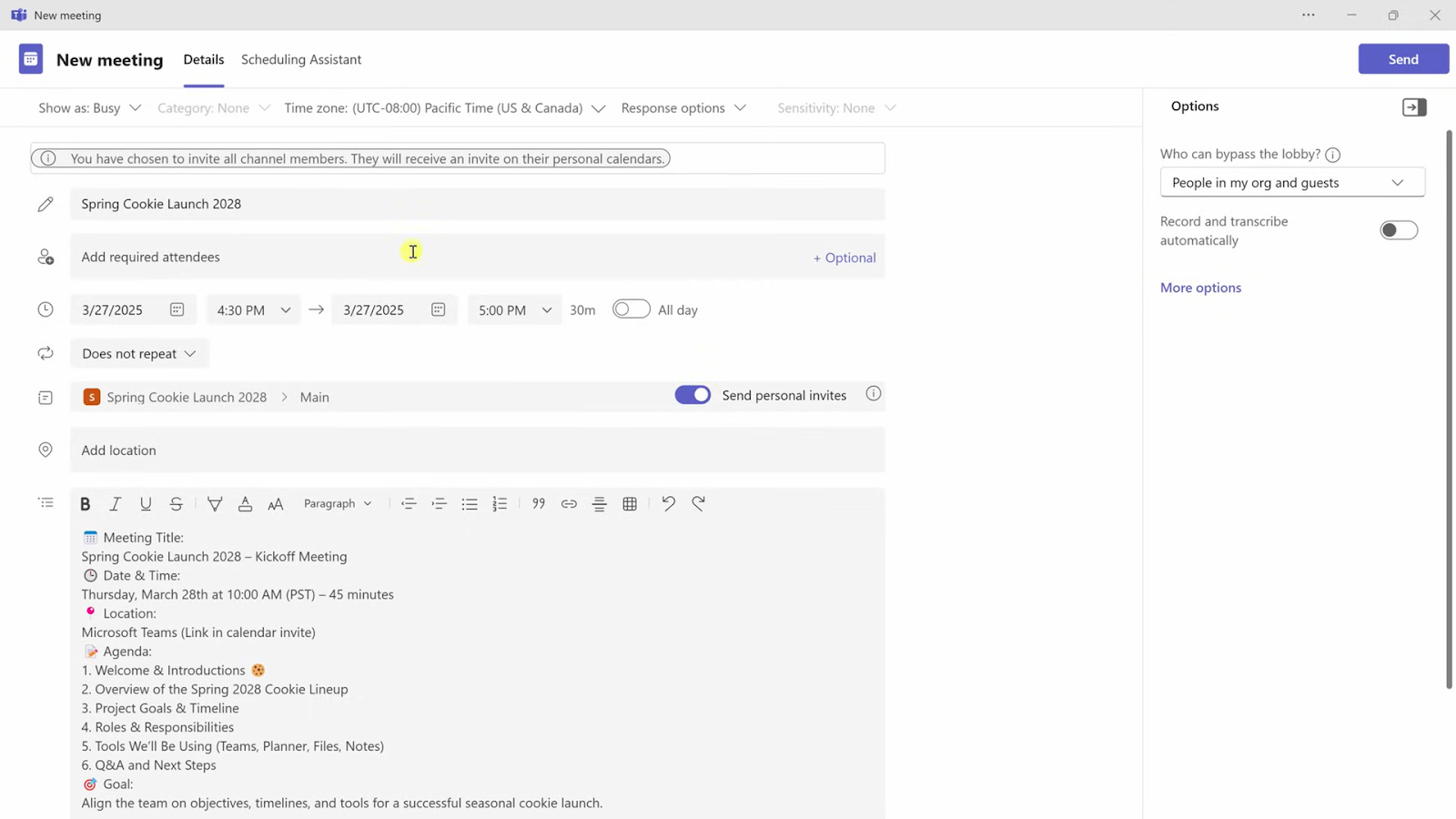The image size is (1456, 819).
Task: Apply italic formatting
Action: click(116, 503)
